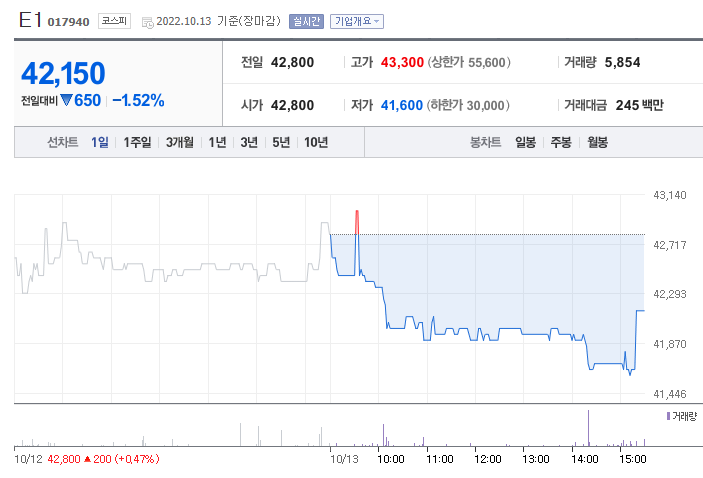Click the stock code 017940

pos(68,22)
